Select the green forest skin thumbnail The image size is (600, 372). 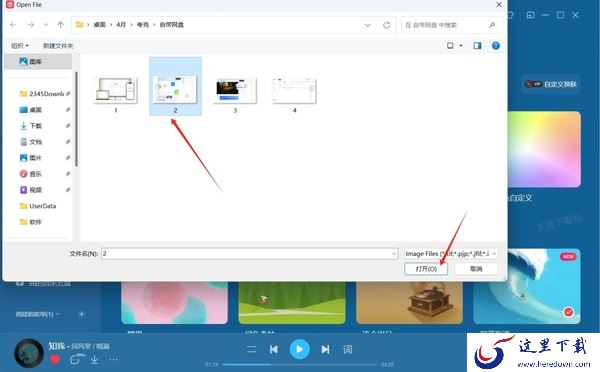[x=292, y=303]
